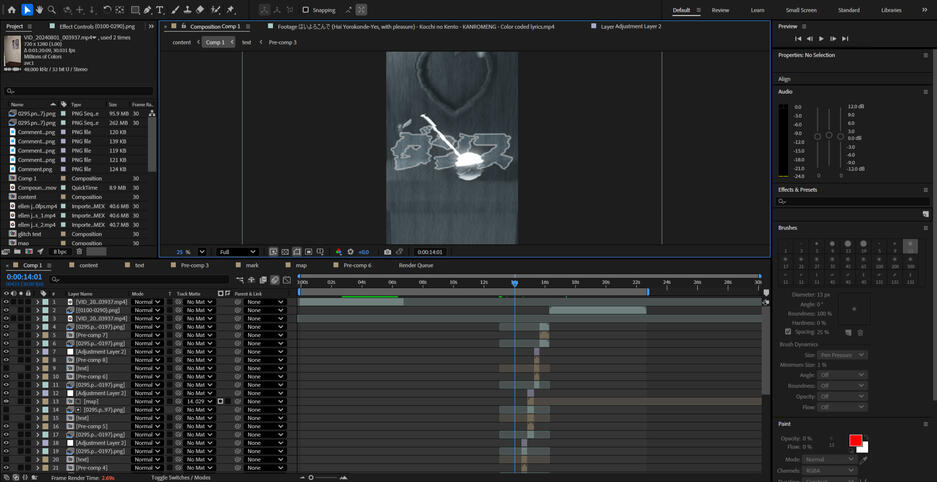Viewport: 937px width, 482px height.
Task: Expand layer 5 Pre-comp 7 properties
Action: tap(38, 335)
